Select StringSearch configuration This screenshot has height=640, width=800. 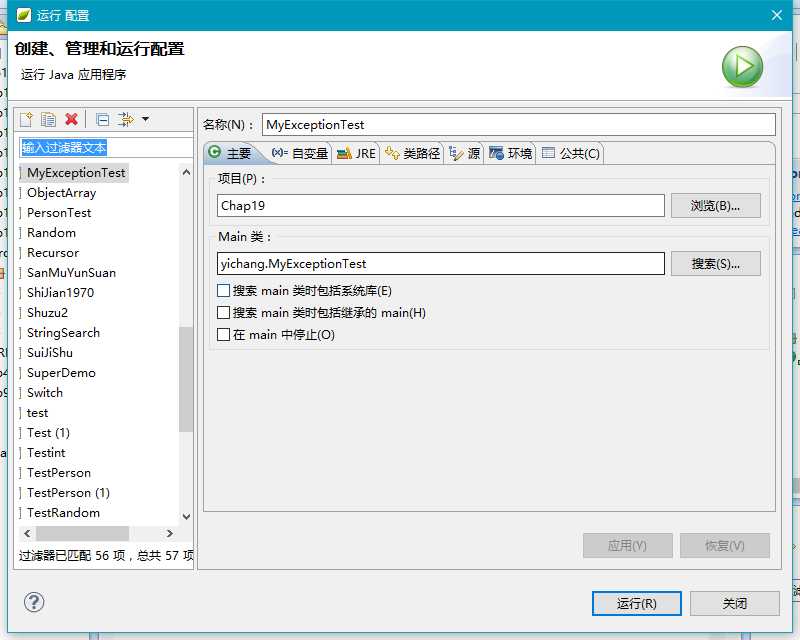(x=63, y=333)
